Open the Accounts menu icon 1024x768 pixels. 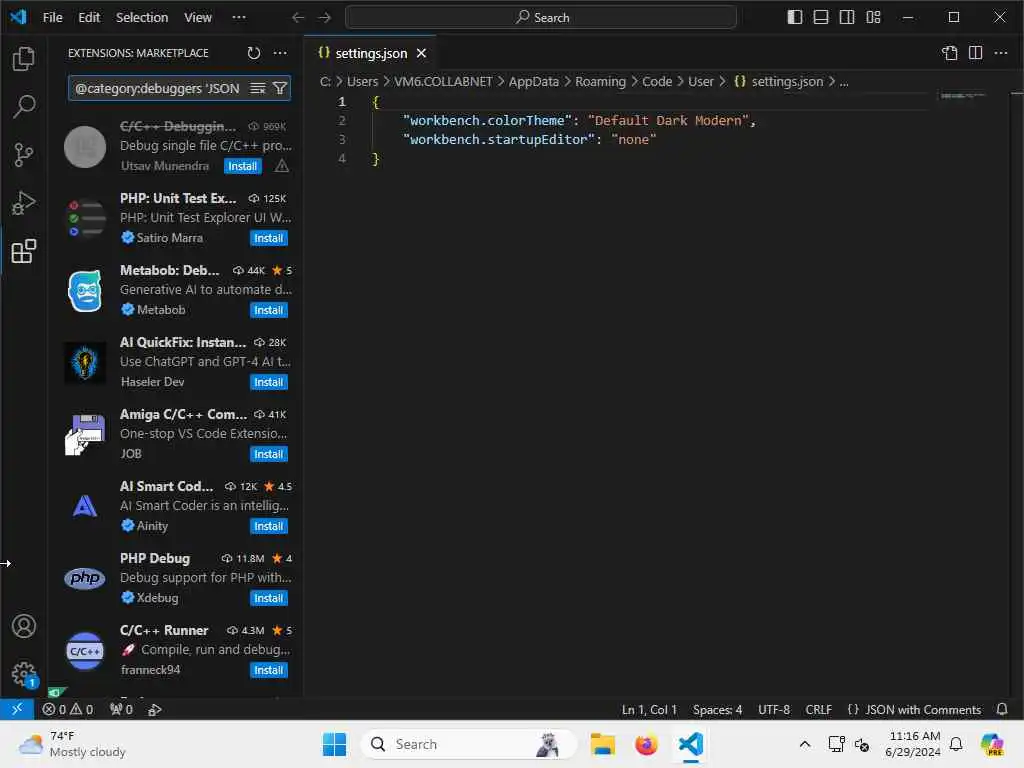(24, 626)
